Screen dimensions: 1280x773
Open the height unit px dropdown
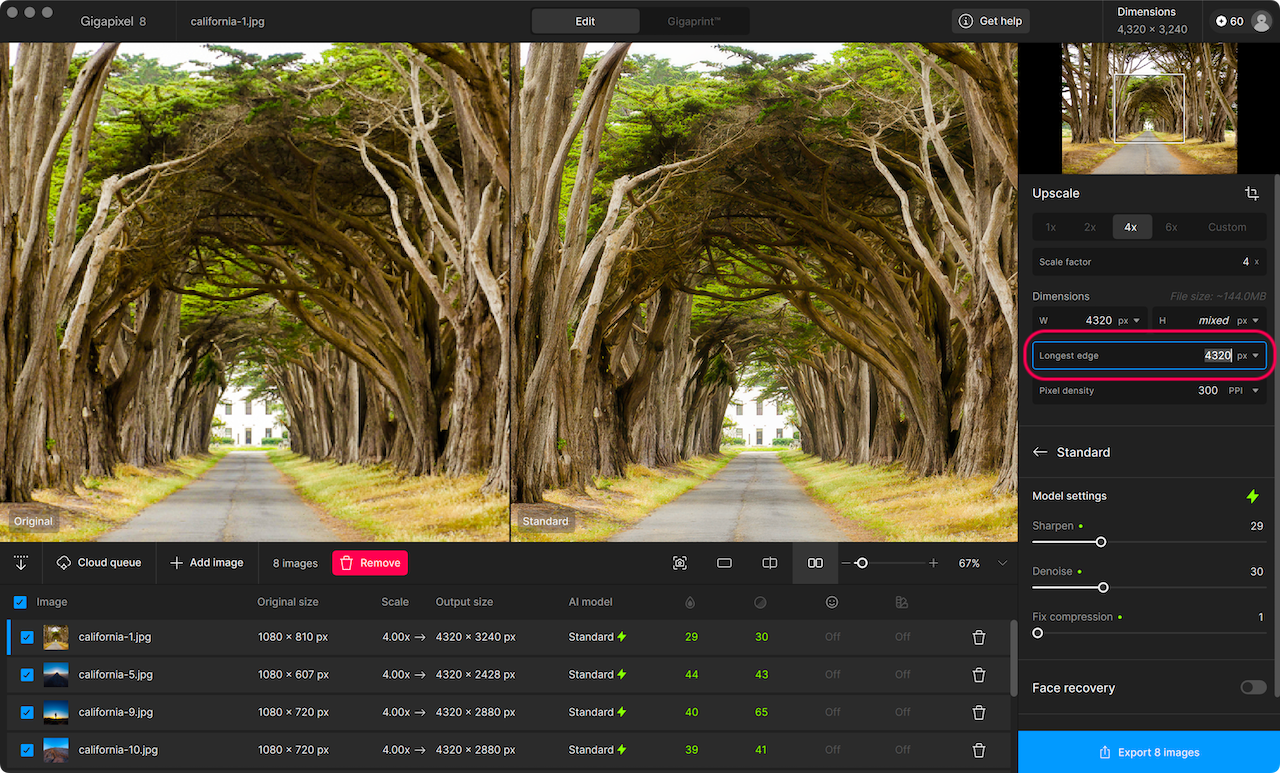click(x=1248, y=321)
